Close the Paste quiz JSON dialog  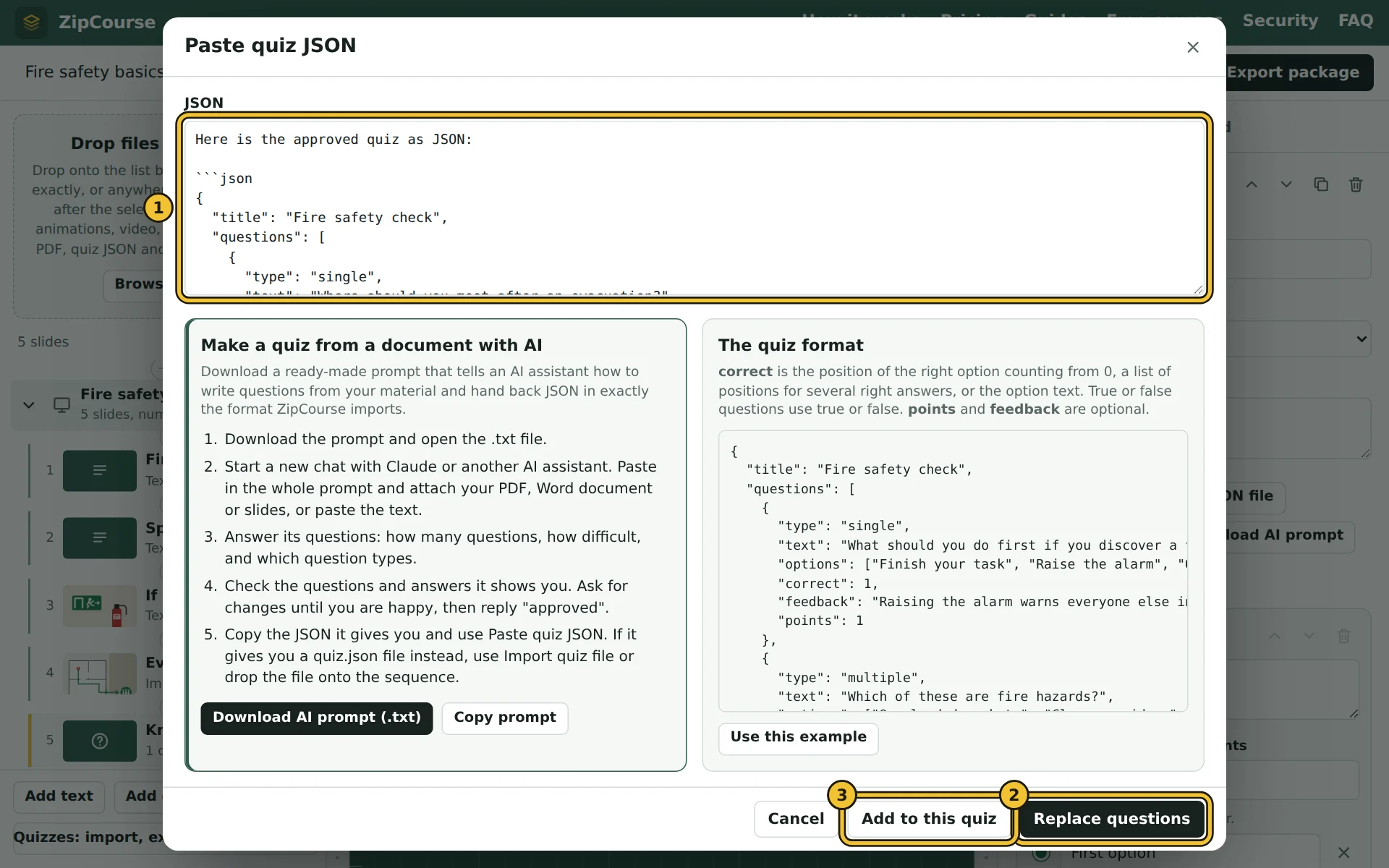(x=1193, y=47)
